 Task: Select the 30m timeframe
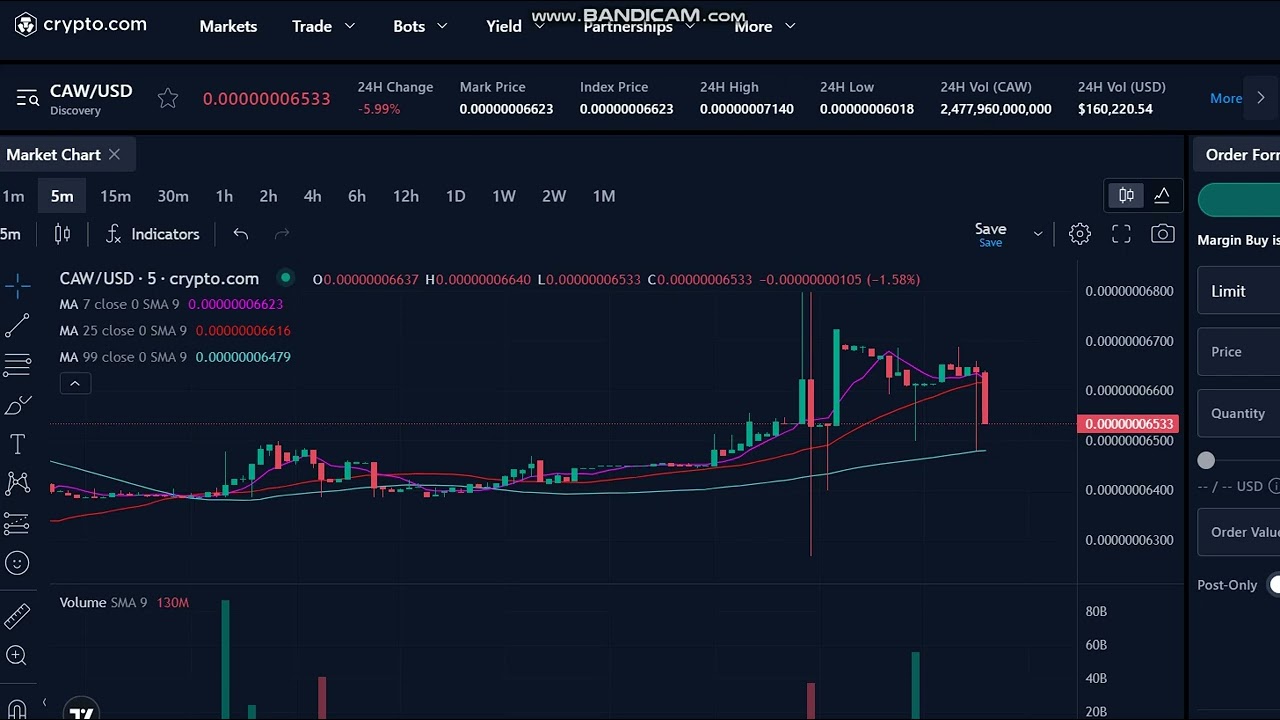point(173,196)
